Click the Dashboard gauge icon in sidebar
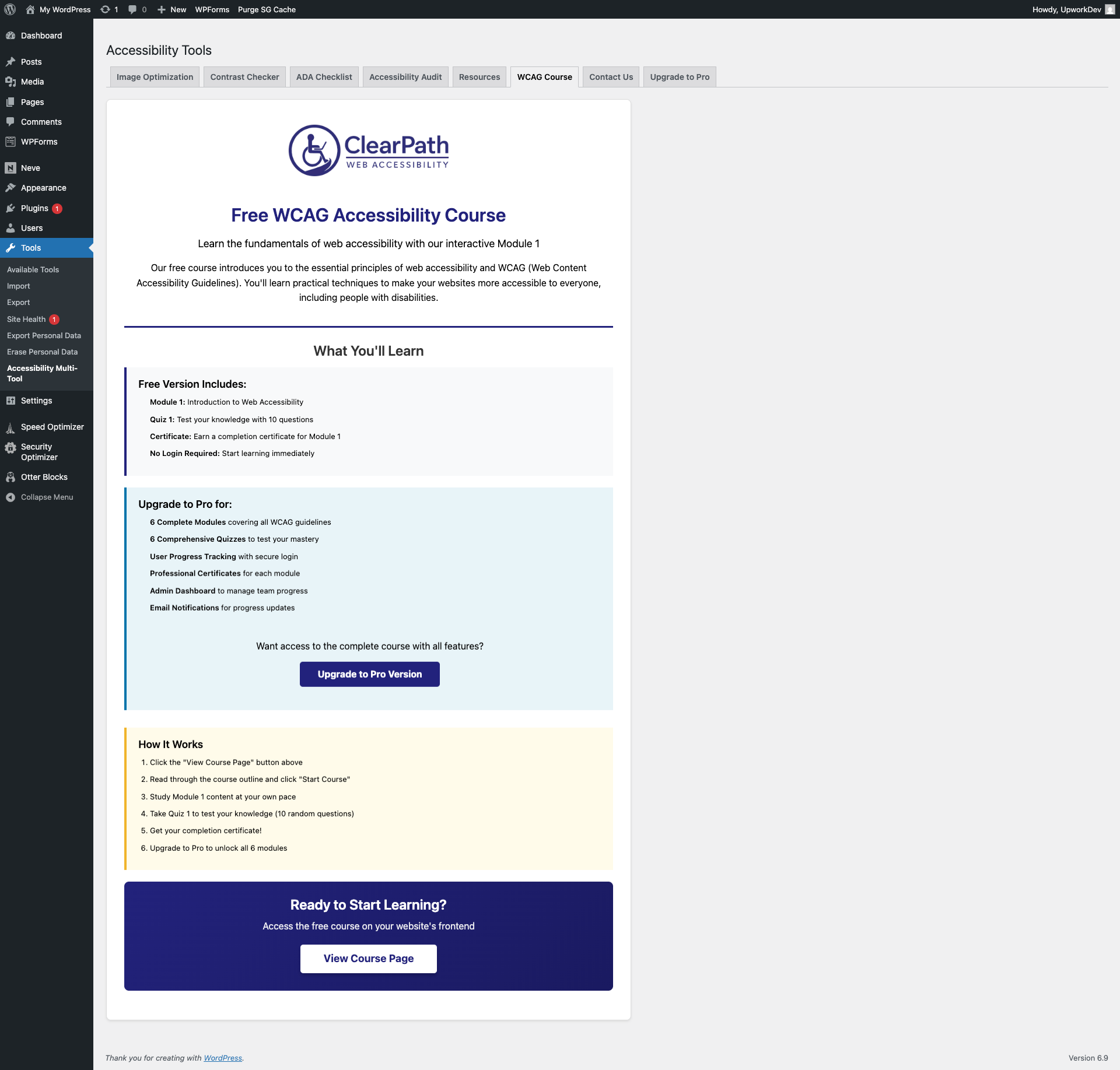Viewport: 1120px width, 1070px height. pos(10,36)
